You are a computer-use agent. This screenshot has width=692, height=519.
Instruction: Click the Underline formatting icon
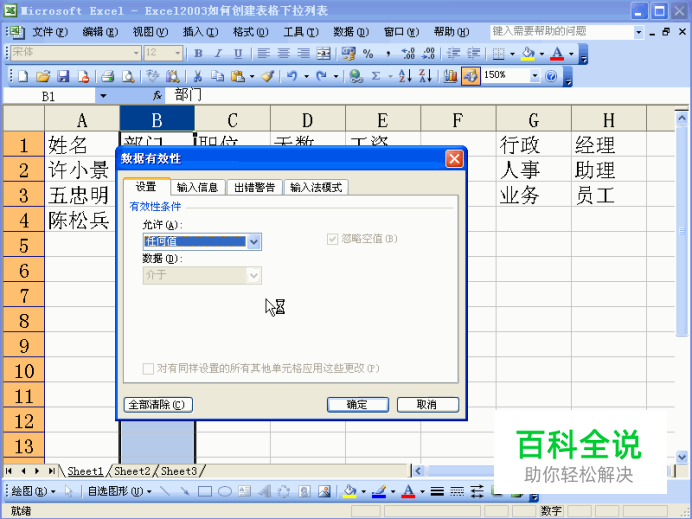[238, 53]
